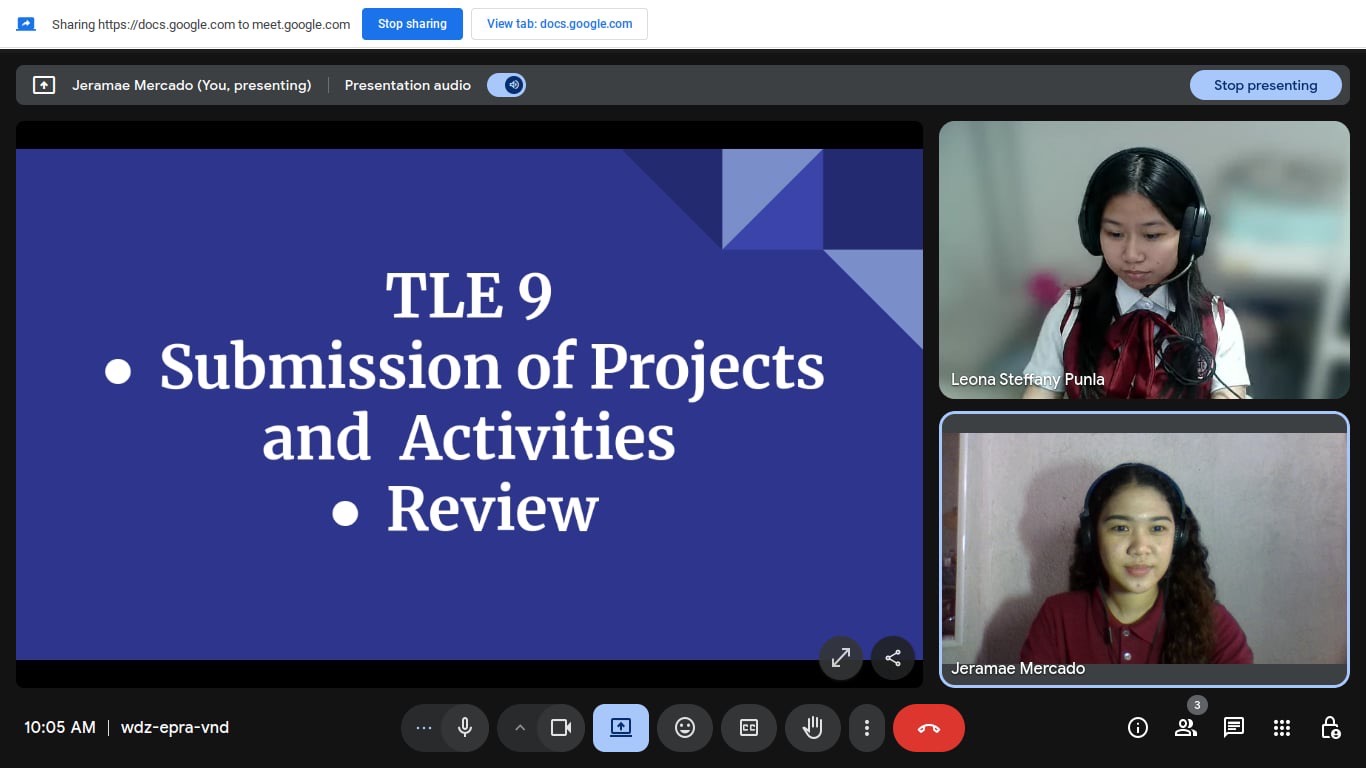Click the blue Stop sharing button
This screenshot has width=1366, height=768.
tap(412, 24)
